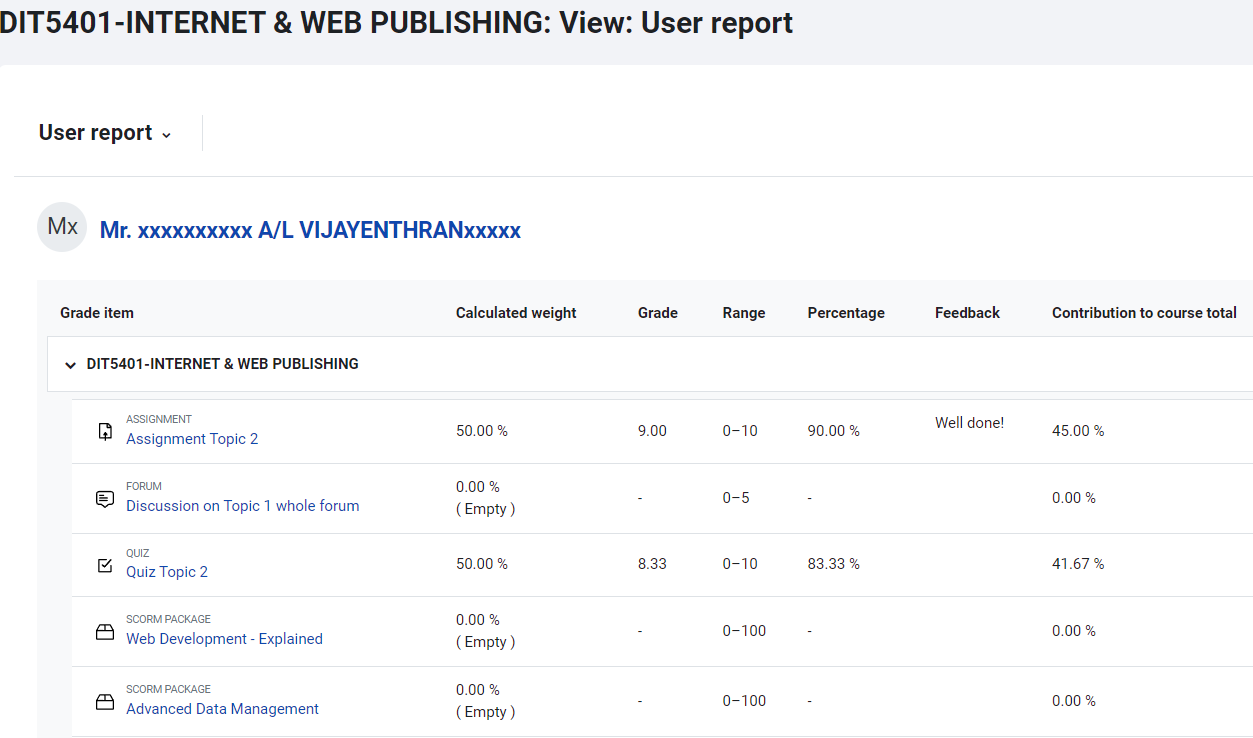Click the Well done! feedback text
Screen dimensions: 1253x738
(969, 423)
